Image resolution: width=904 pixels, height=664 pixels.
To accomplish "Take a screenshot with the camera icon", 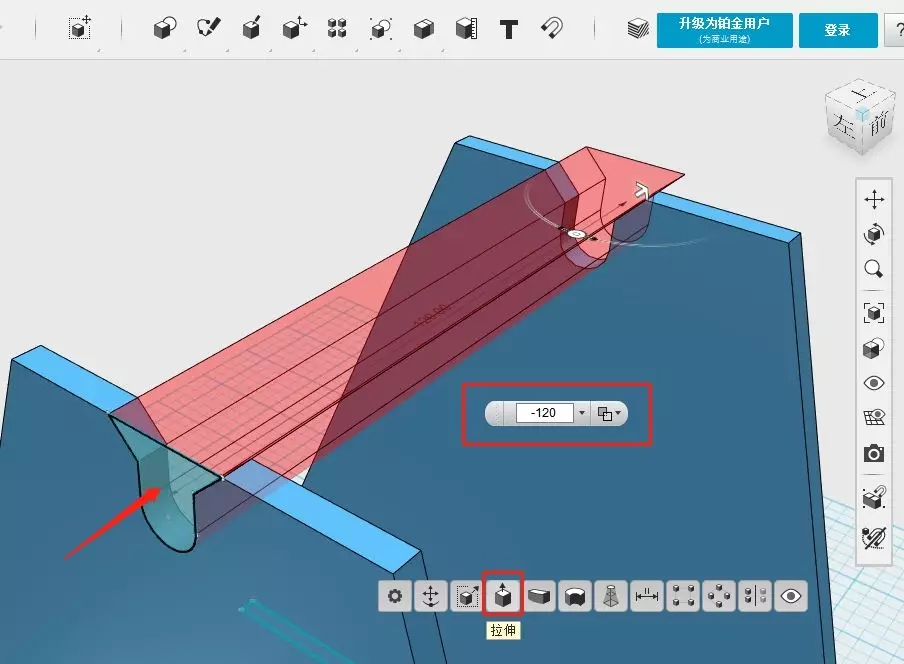I will (873, 453).
